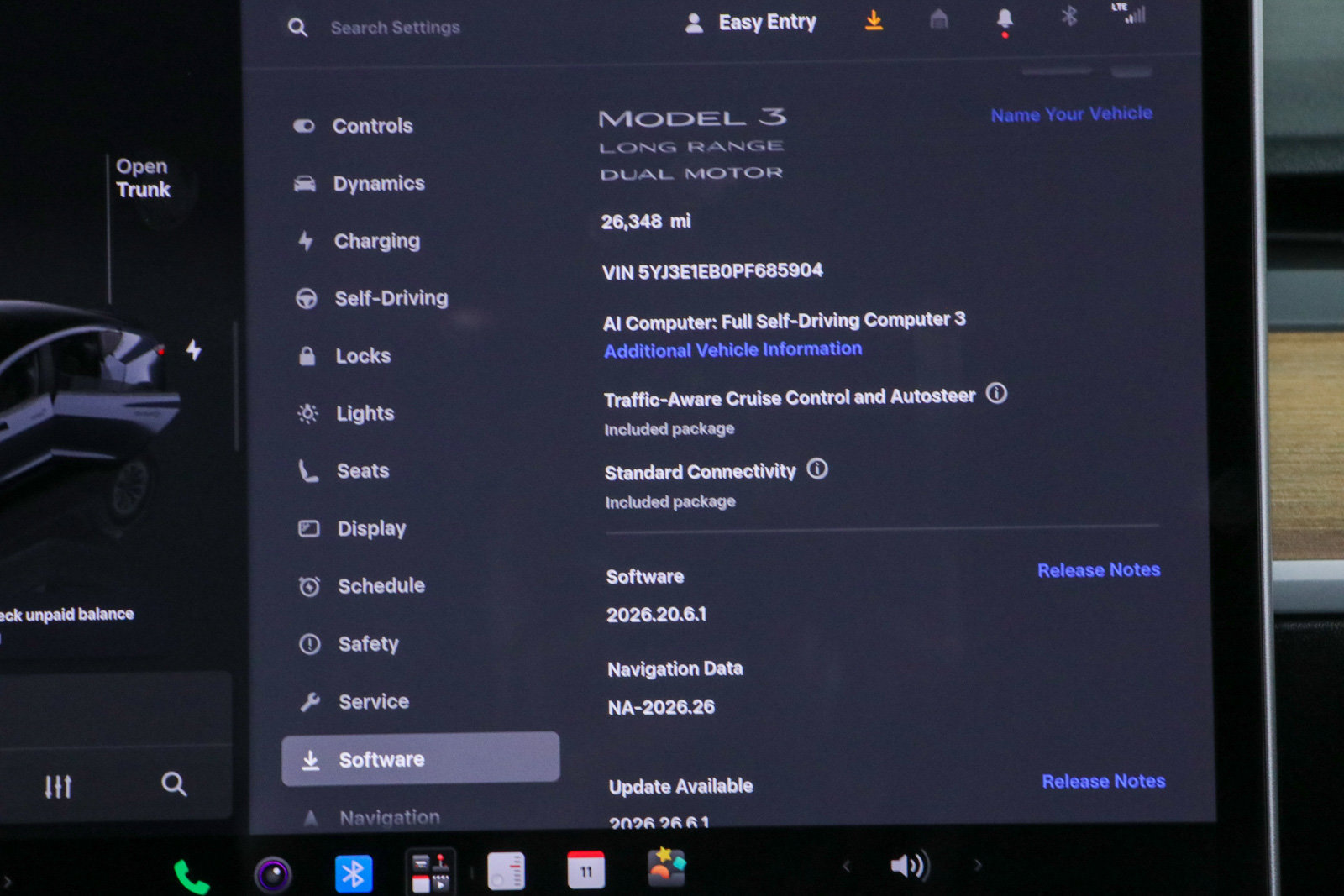Open the Controls settings section
This screenshot has height=896, width=1344.
click(372, 126)
